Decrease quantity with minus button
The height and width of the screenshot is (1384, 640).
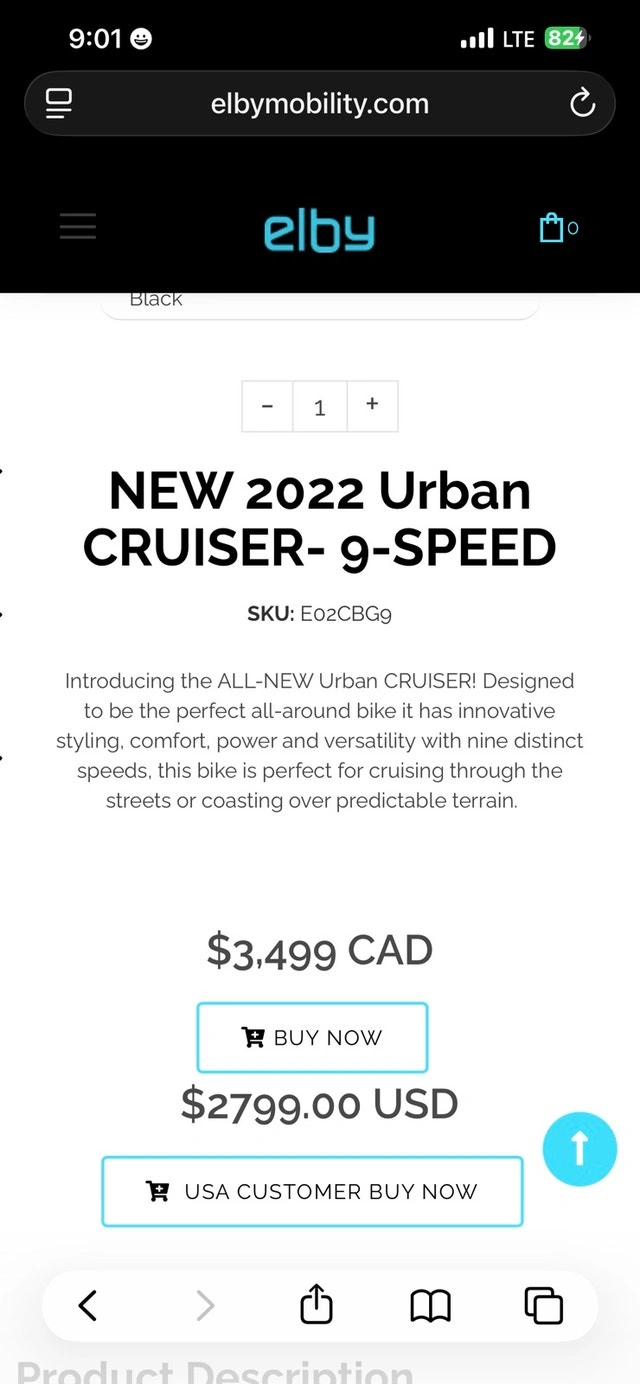click(267, 406)
